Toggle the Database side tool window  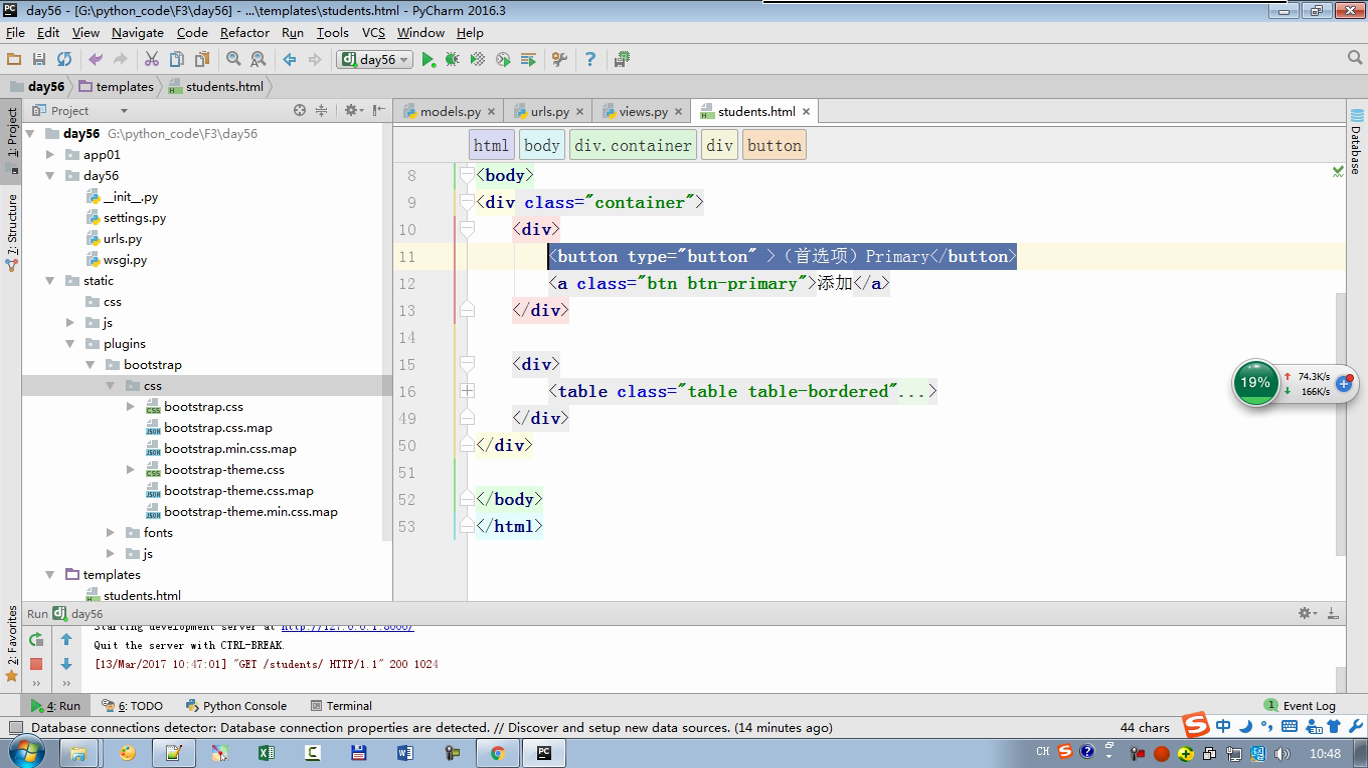pyautogui.click(x=1356, y=142)
